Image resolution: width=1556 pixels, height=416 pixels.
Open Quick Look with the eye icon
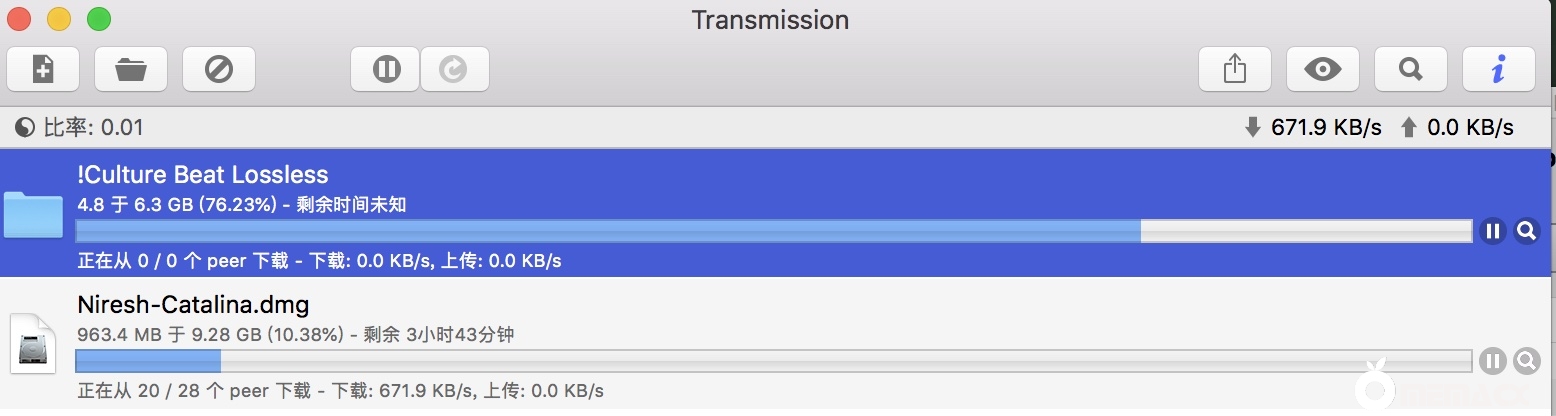coord(1322,69)
